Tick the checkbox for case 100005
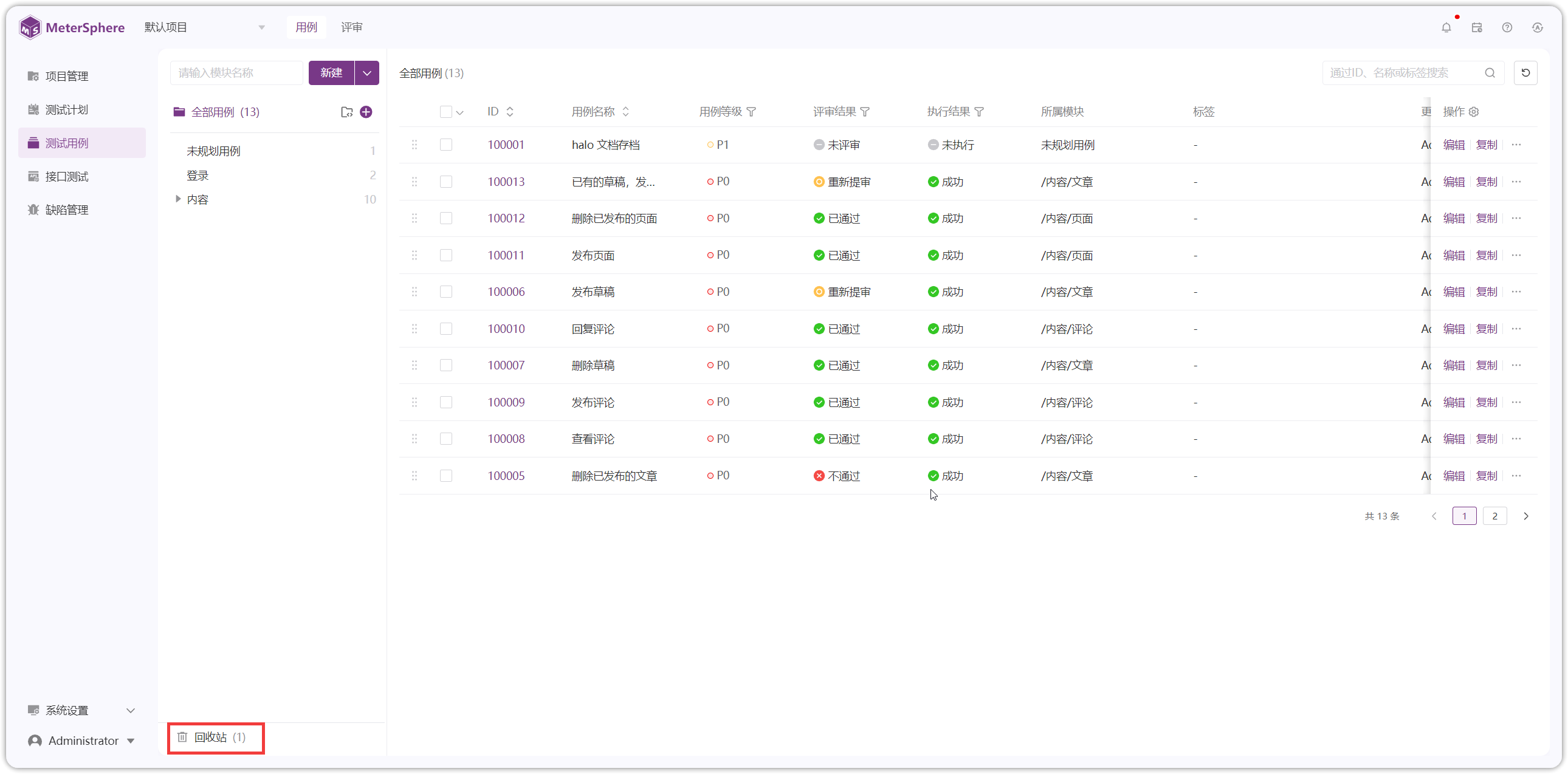 (446, 476)
